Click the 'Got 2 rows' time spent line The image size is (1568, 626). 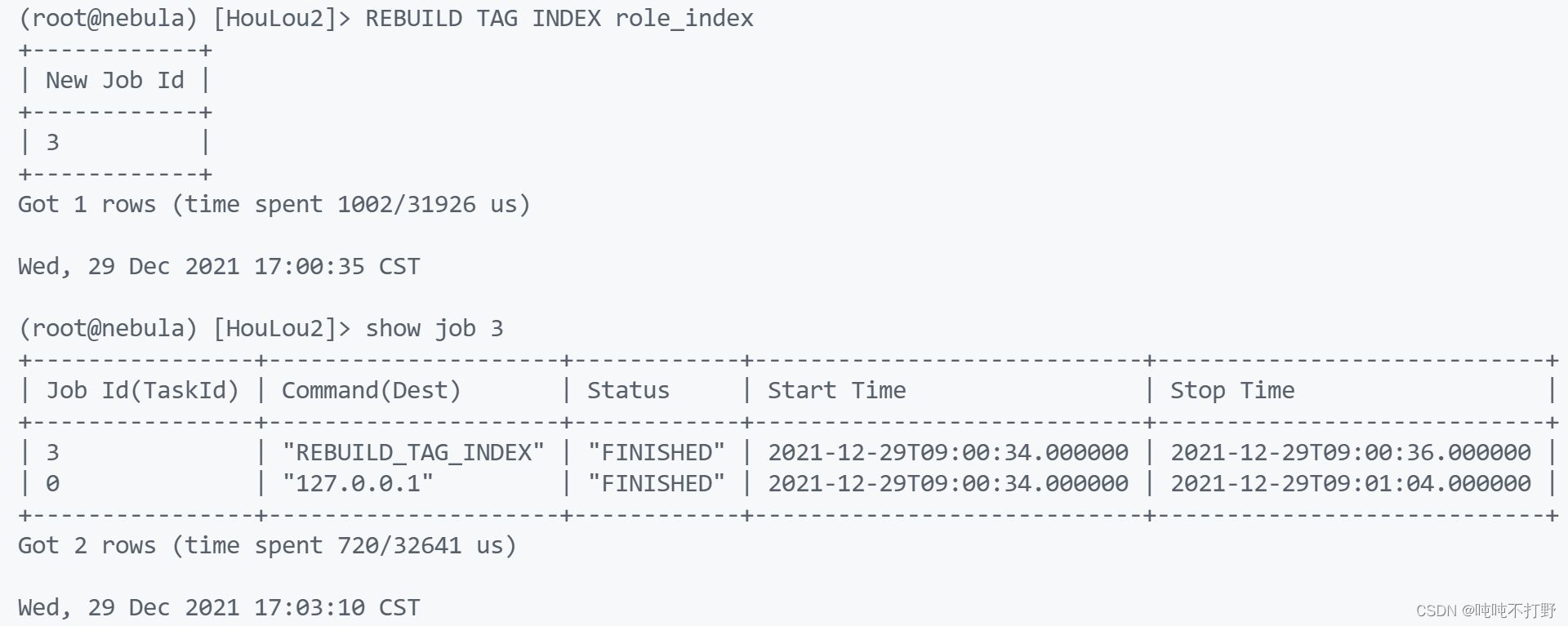click(268, 545)
